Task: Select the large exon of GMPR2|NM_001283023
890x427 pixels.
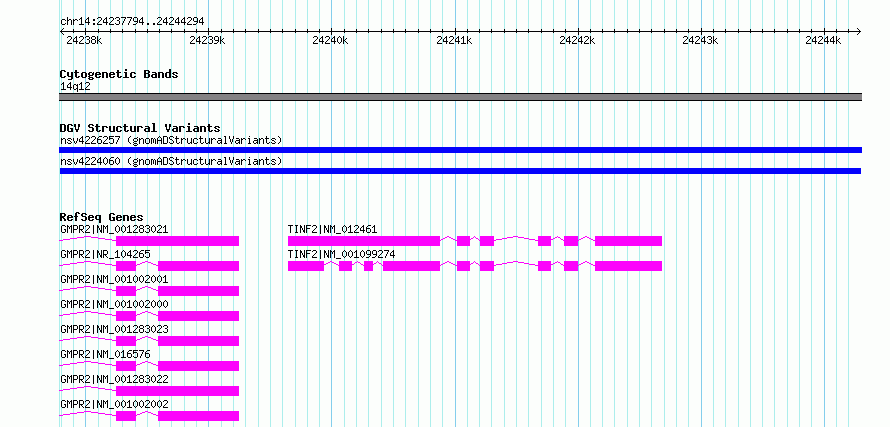Action: pos(199,341)
